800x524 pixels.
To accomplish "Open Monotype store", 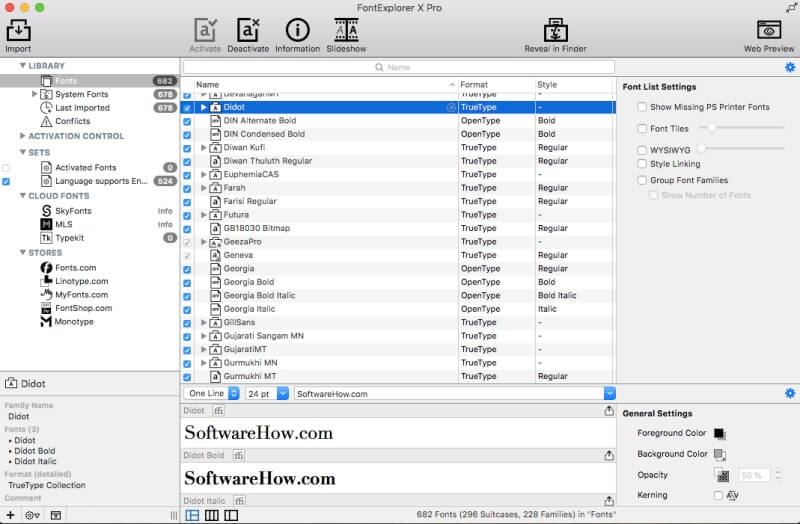I will 74,321.
